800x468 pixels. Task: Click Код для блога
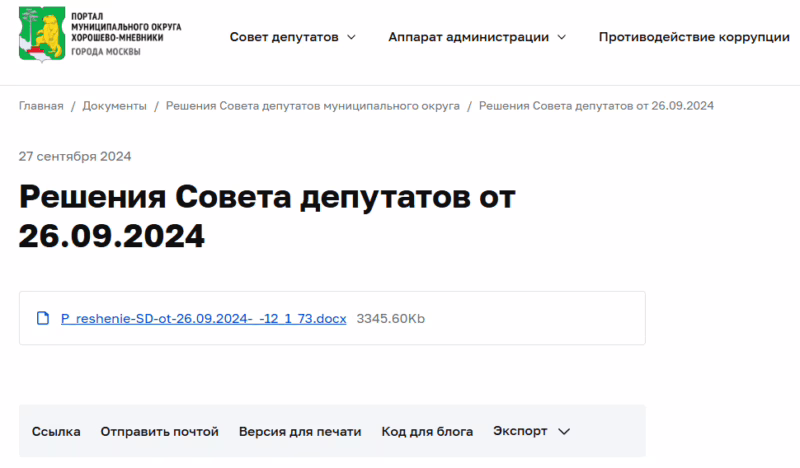point(427,432)
